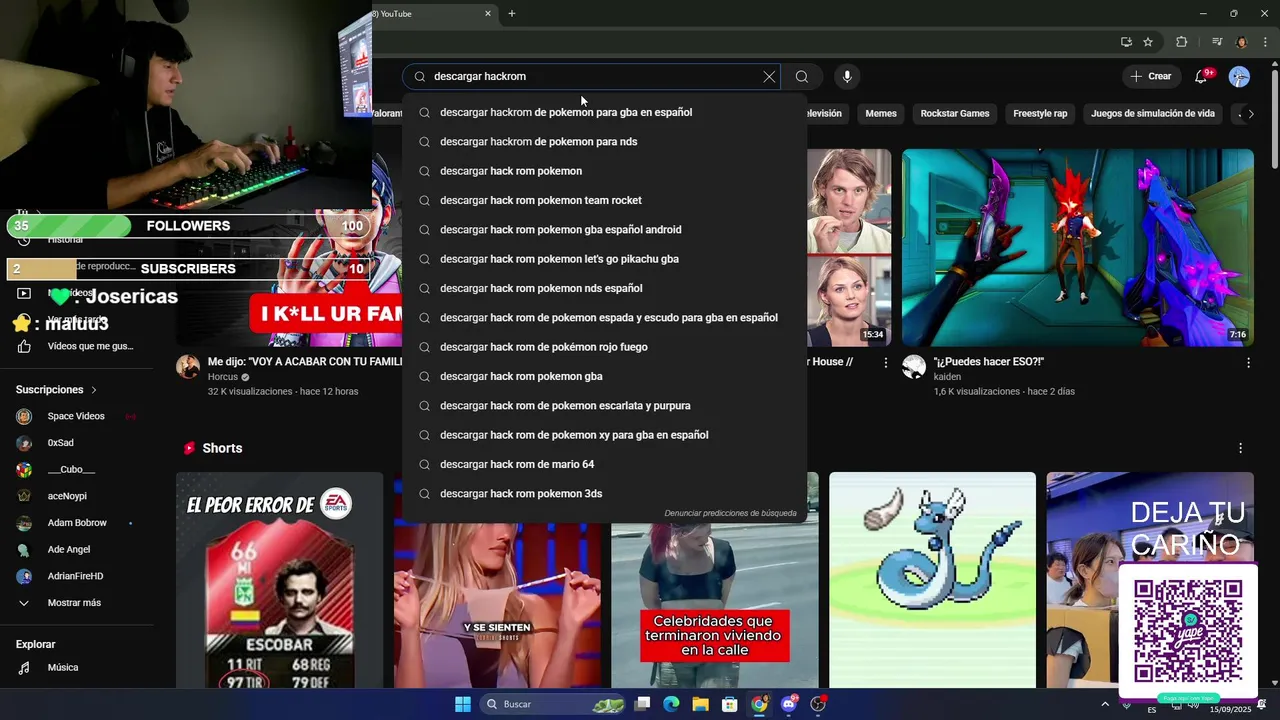Select the Freestyle rap chip
This screenshot has height=720, width=1280.
point(1040,114)
